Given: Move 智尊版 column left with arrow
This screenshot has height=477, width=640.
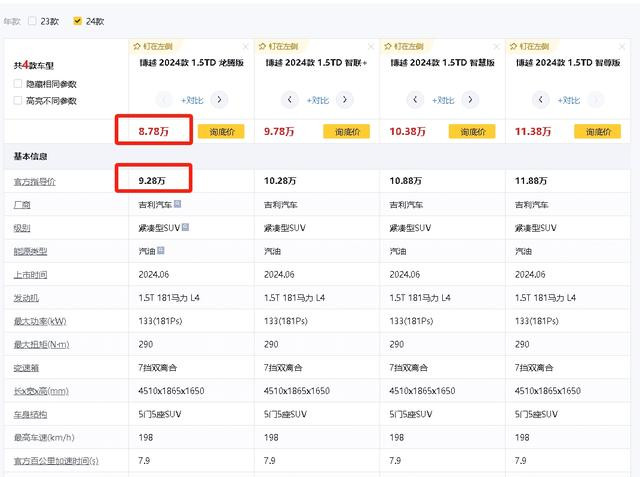Looking at the screenshot, I should (x=540, y=100).
